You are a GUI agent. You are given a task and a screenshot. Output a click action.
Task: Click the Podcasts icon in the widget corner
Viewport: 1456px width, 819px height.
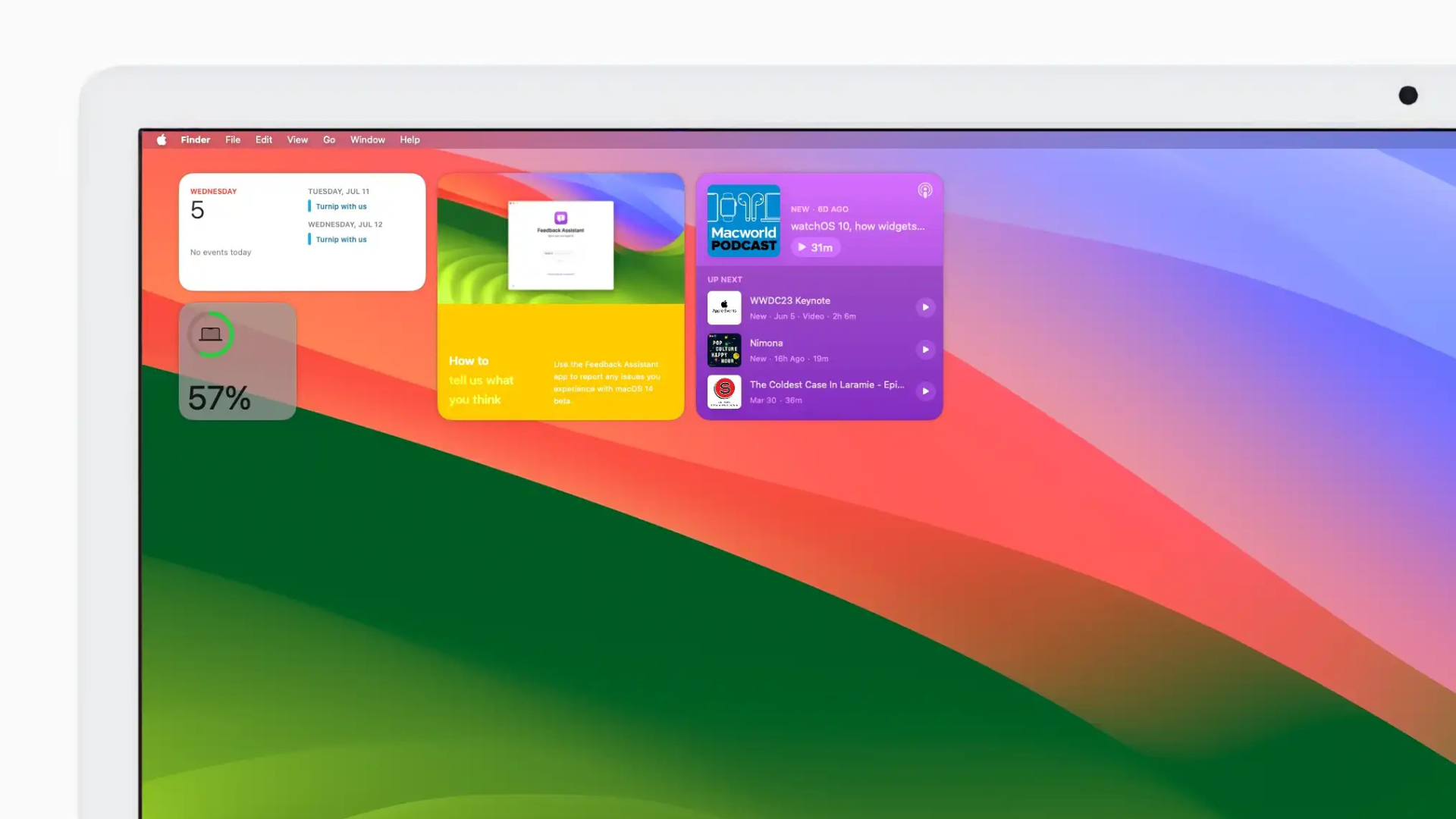(924, 190)
